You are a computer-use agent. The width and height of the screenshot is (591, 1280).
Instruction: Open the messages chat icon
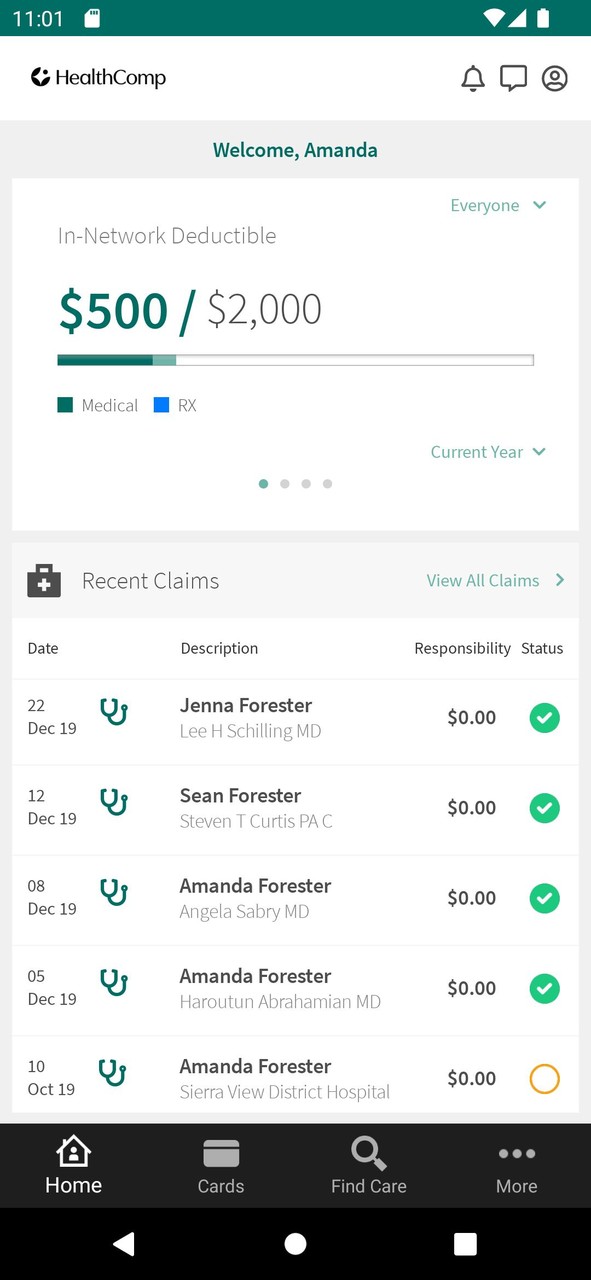point(514,78)
